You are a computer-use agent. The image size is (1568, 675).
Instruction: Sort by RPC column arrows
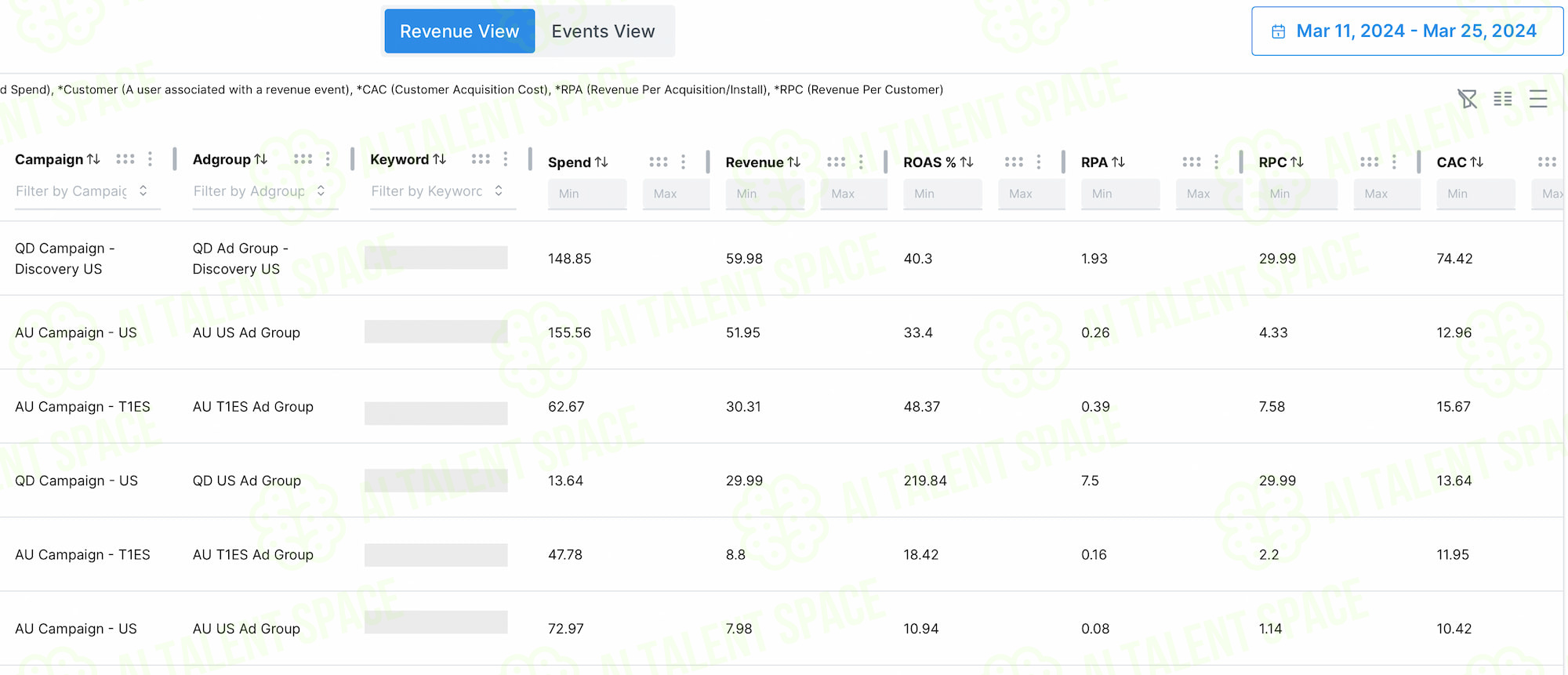click(x=1298, y=161)
